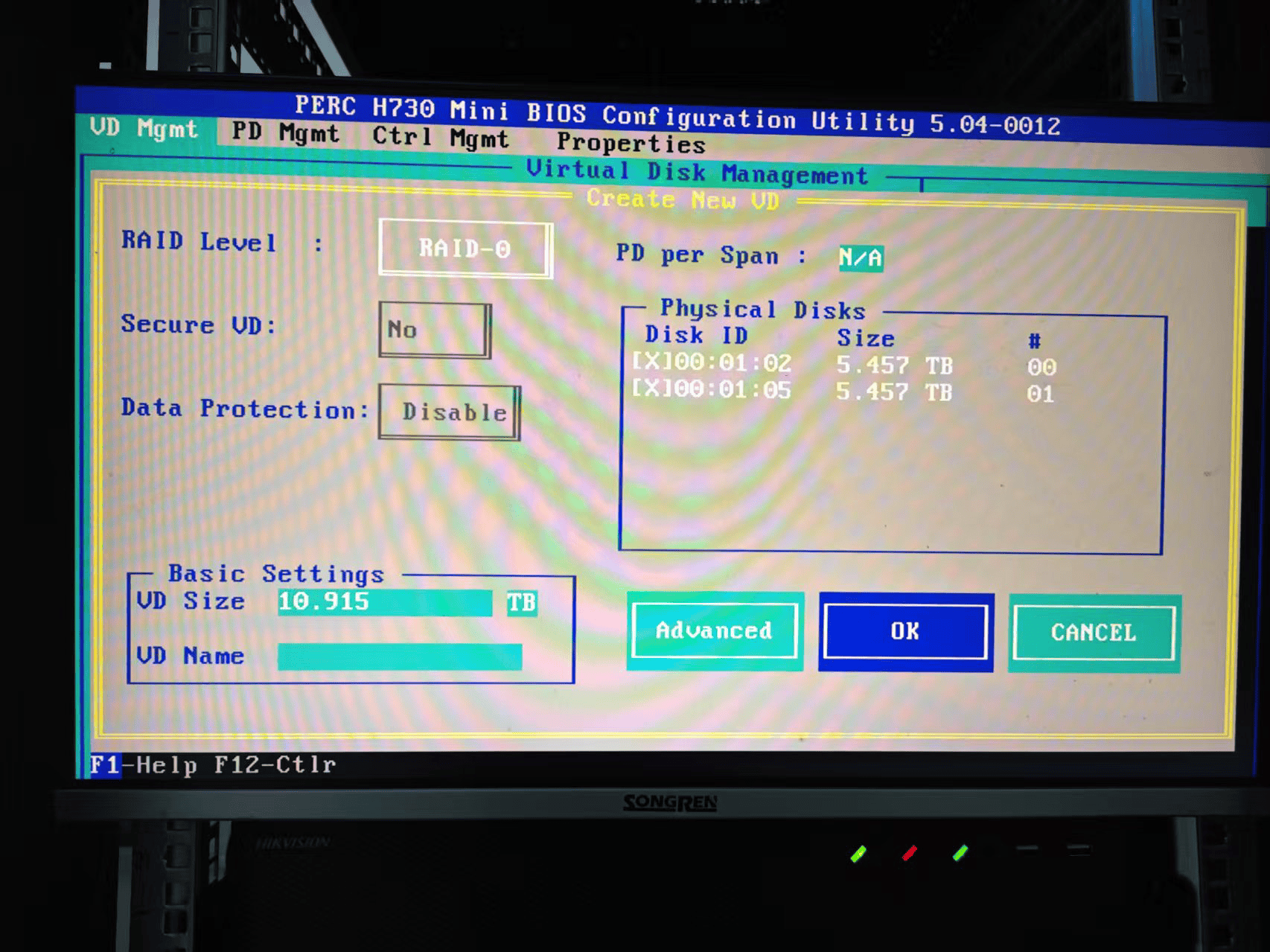
Task: Click the Size column header
Action: click(x=866, y=338)
